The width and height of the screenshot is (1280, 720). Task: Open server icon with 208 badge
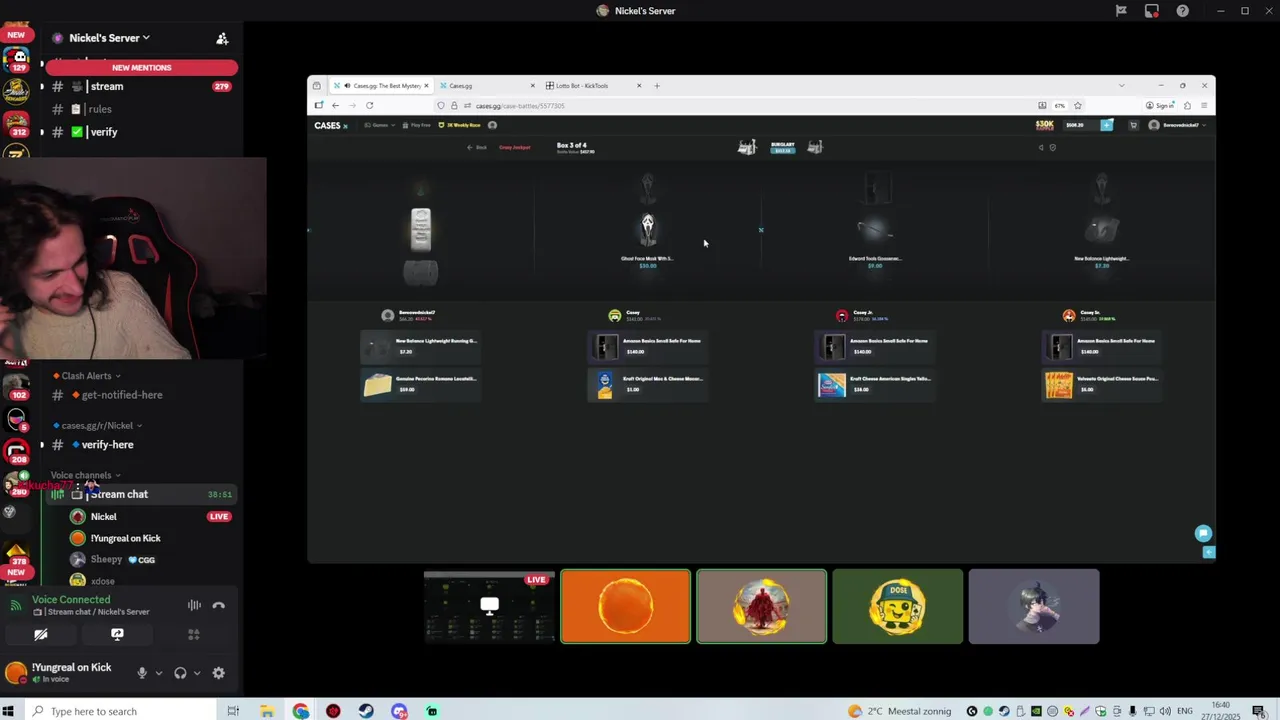(16, 453)
